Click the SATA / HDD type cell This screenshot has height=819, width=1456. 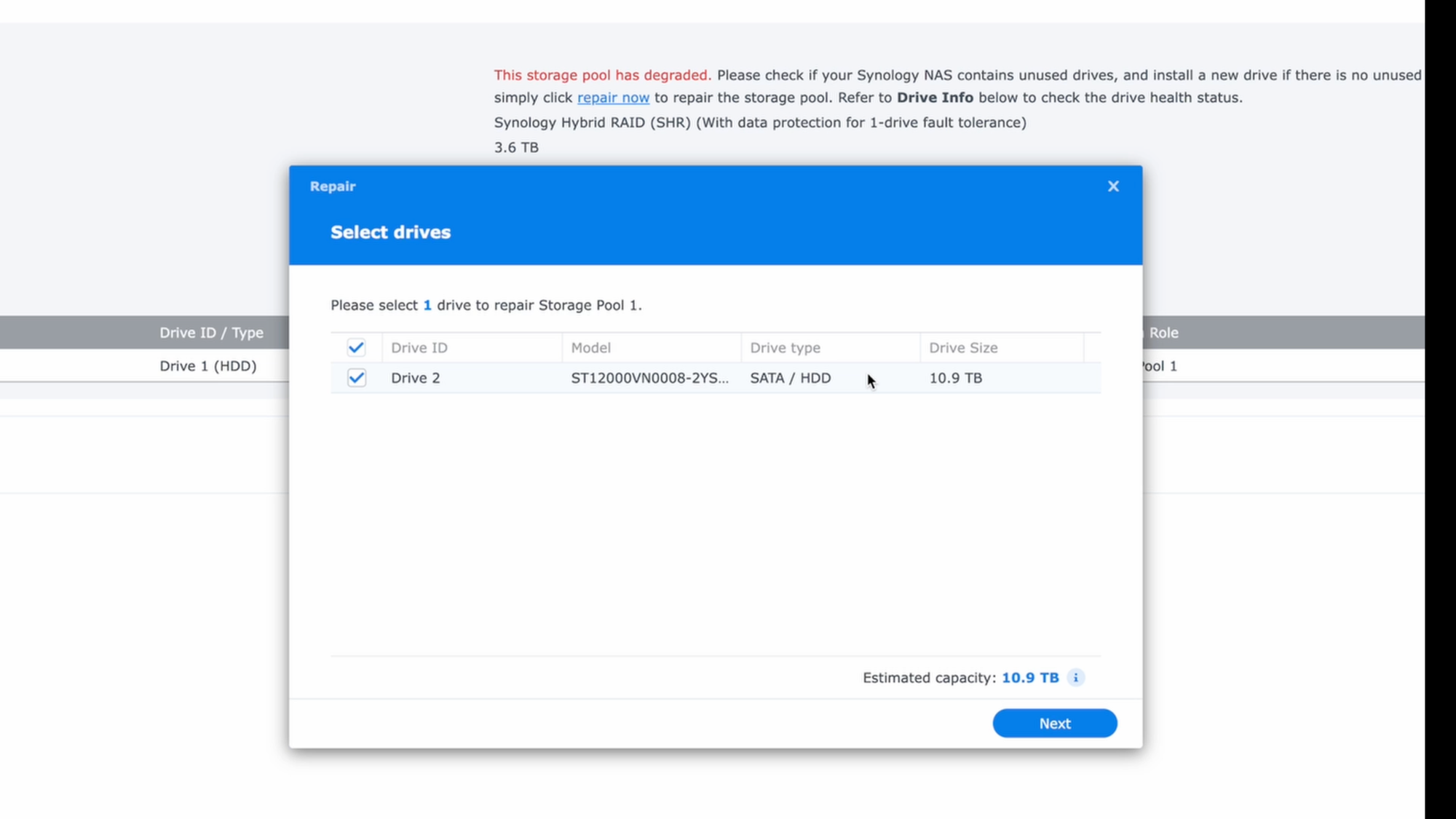pos(790,378)
